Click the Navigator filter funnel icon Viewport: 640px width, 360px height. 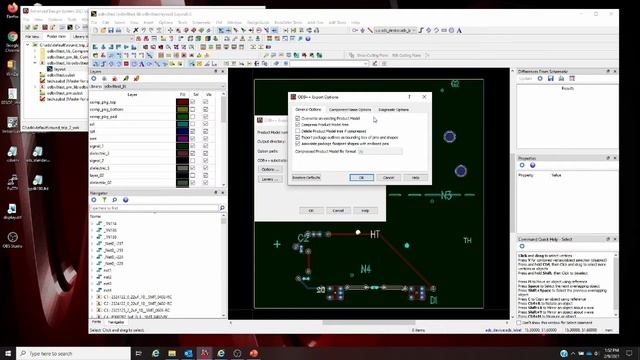click(104, 200)
